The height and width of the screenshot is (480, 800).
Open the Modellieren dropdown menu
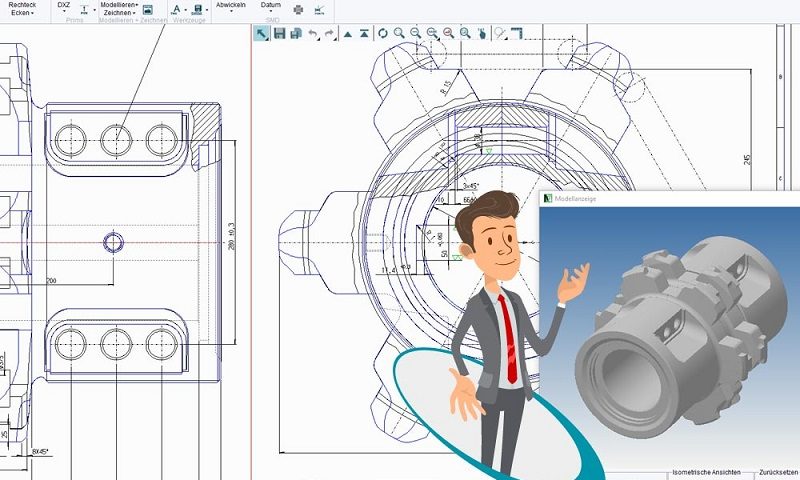click(119, 5)
